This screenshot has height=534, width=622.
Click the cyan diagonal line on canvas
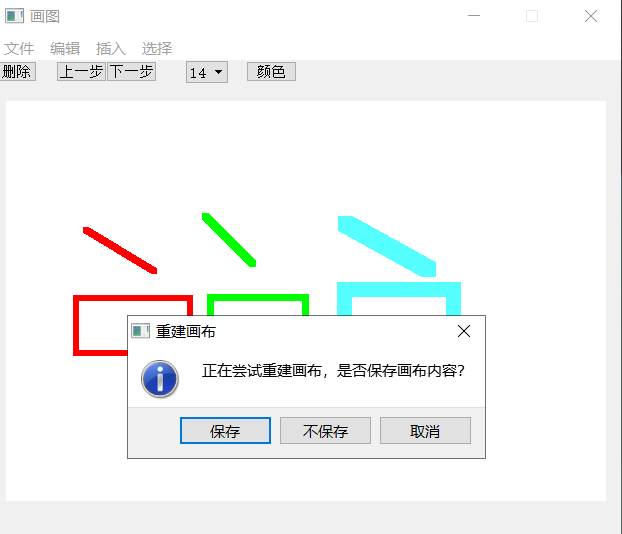click(x=387, y=246)
